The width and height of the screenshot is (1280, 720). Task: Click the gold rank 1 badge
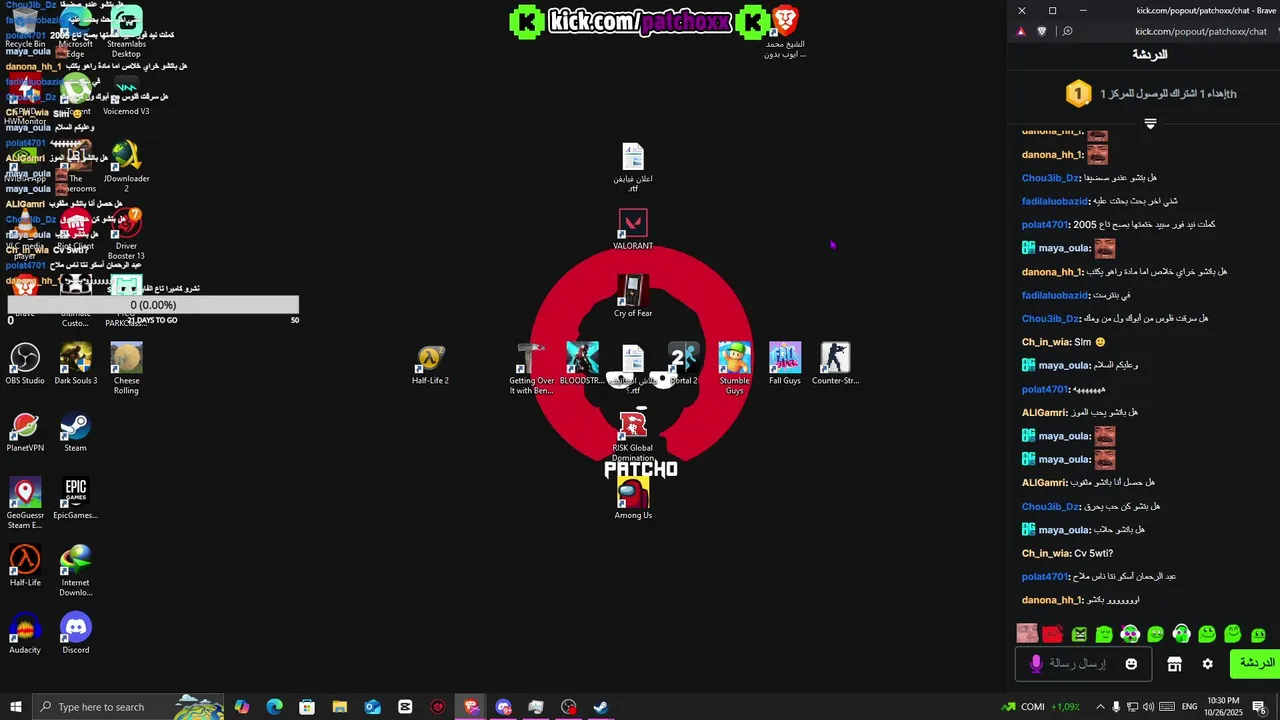point(1078,94)
